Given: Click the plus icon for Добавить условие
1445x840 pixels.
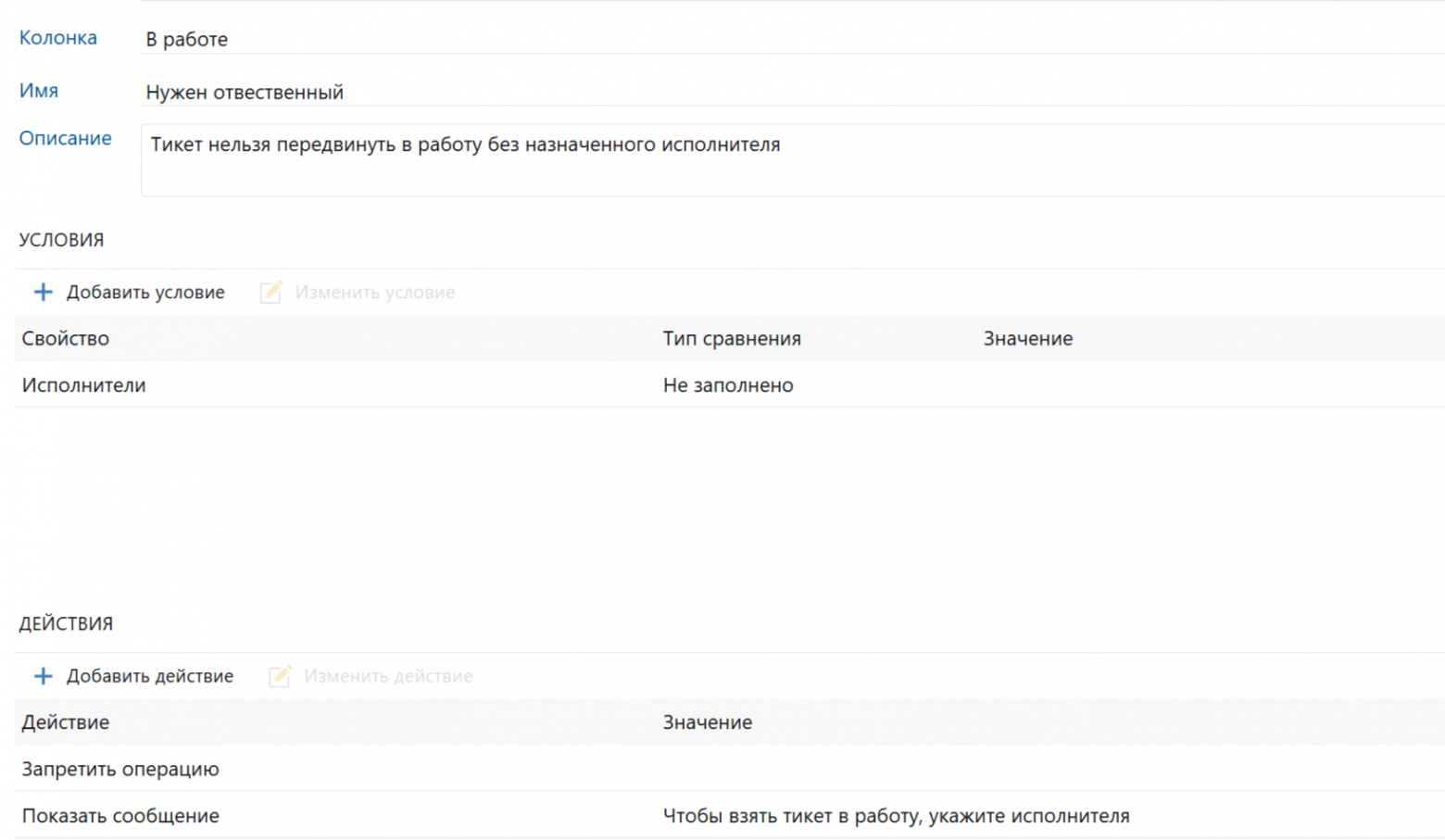Looking at the screenshot, I should pos(43,293).
